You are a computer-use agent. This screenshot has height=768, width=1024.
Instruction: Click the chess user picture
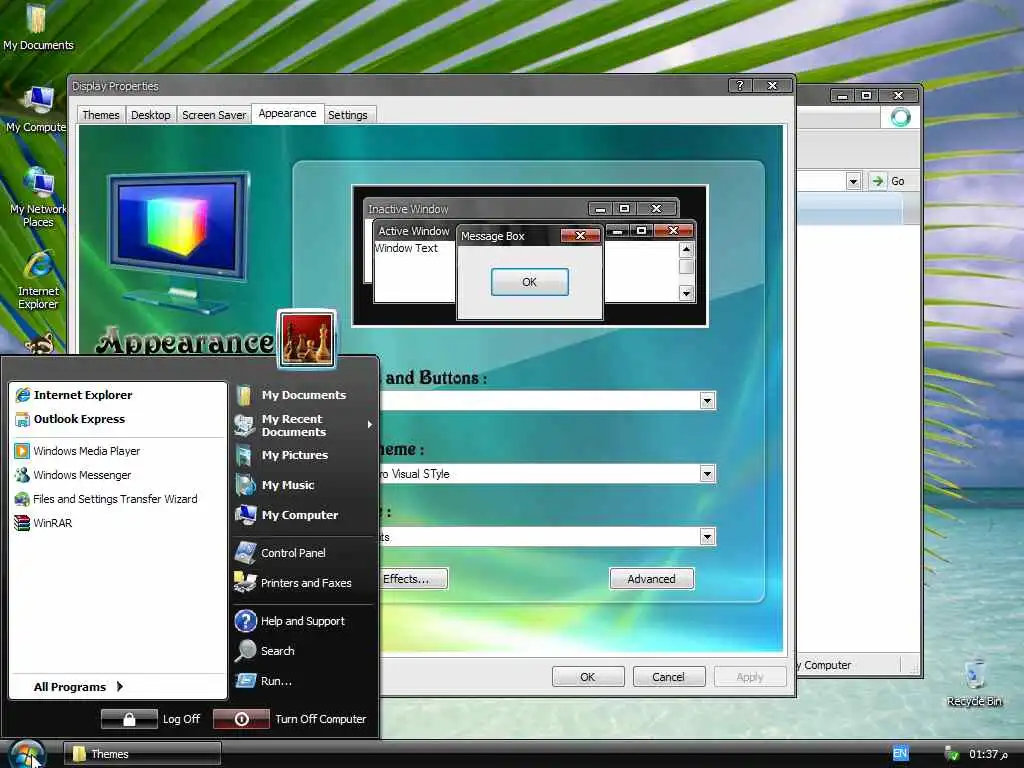(307, 339)
